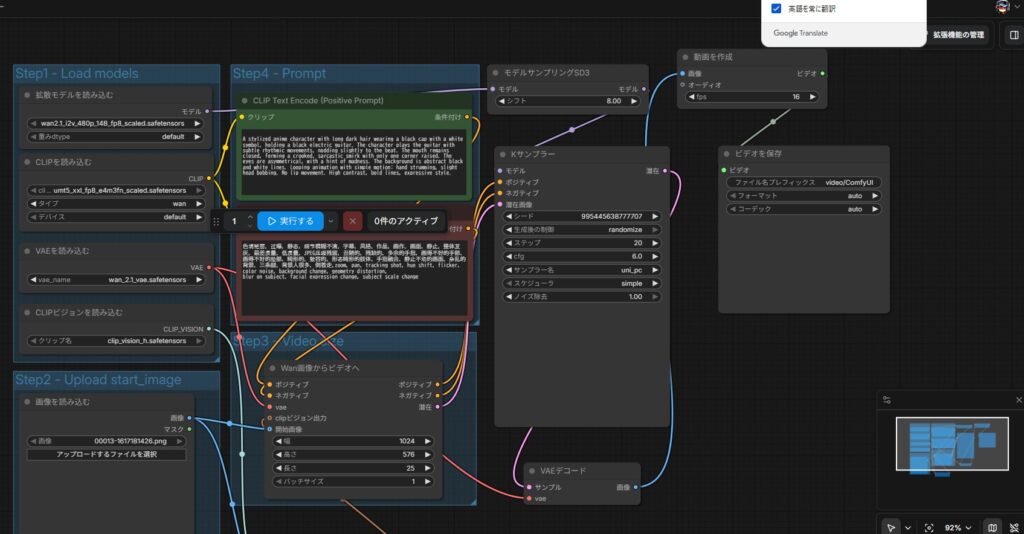Open the サンプラー名 uni_pc selector
1024x534 pixels.
tap(579, 269)
